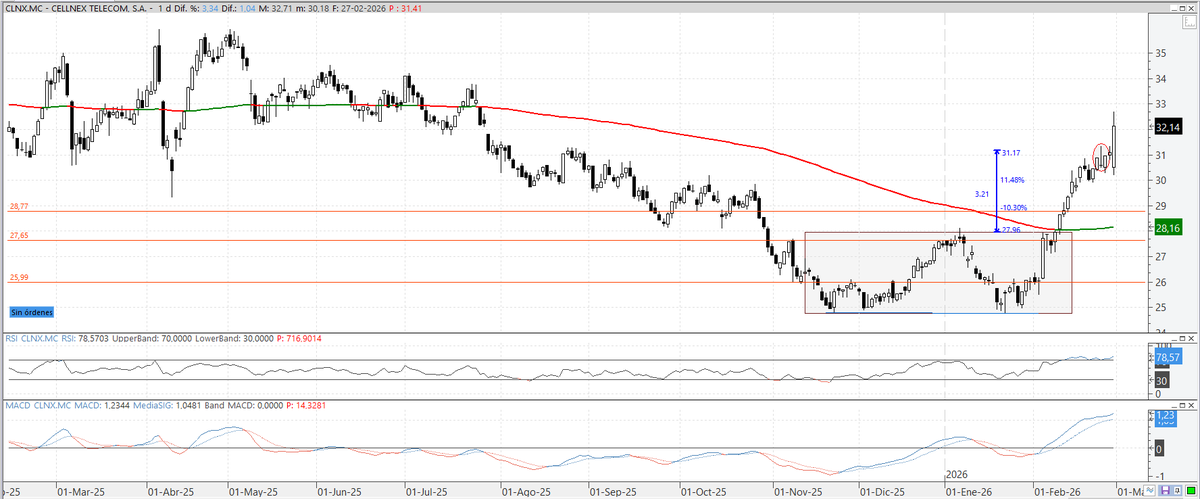The image size is (1200, 499).
Task: Click the 35 price axis tick
Action: [x=1160, y=53]
